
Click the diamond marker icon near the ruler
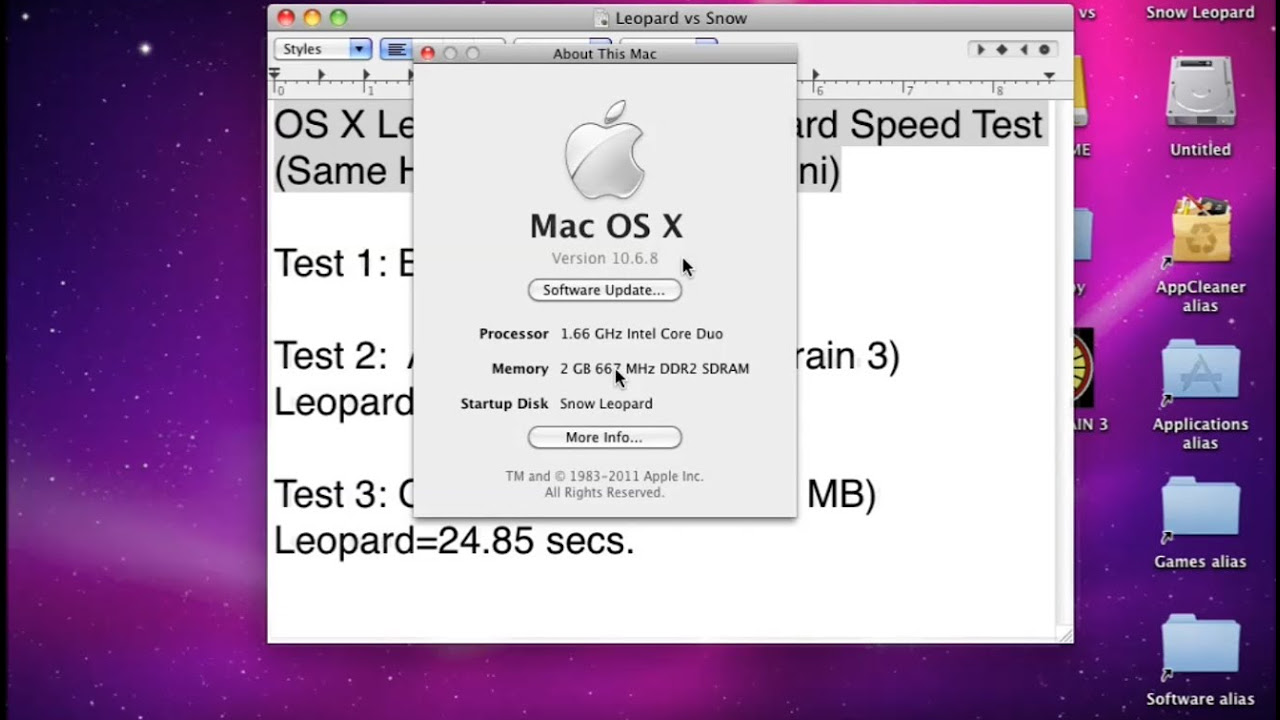(x=1002, y=48)
